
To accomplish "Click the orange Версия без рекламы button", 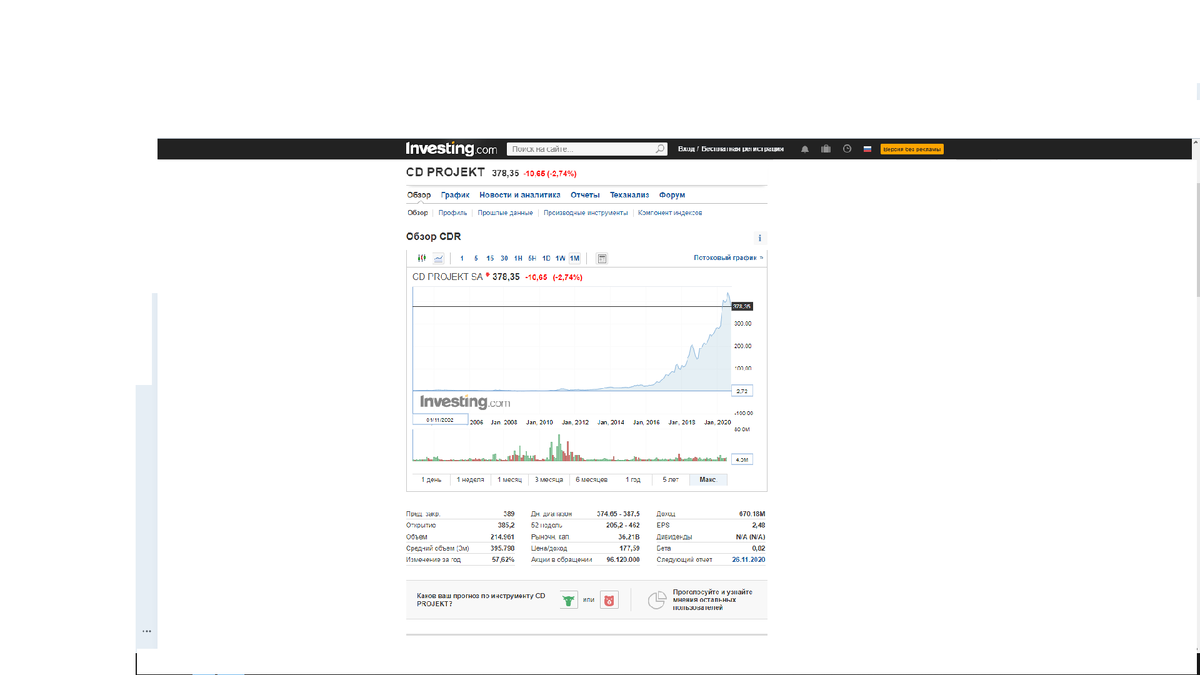I will pos(911,149).
